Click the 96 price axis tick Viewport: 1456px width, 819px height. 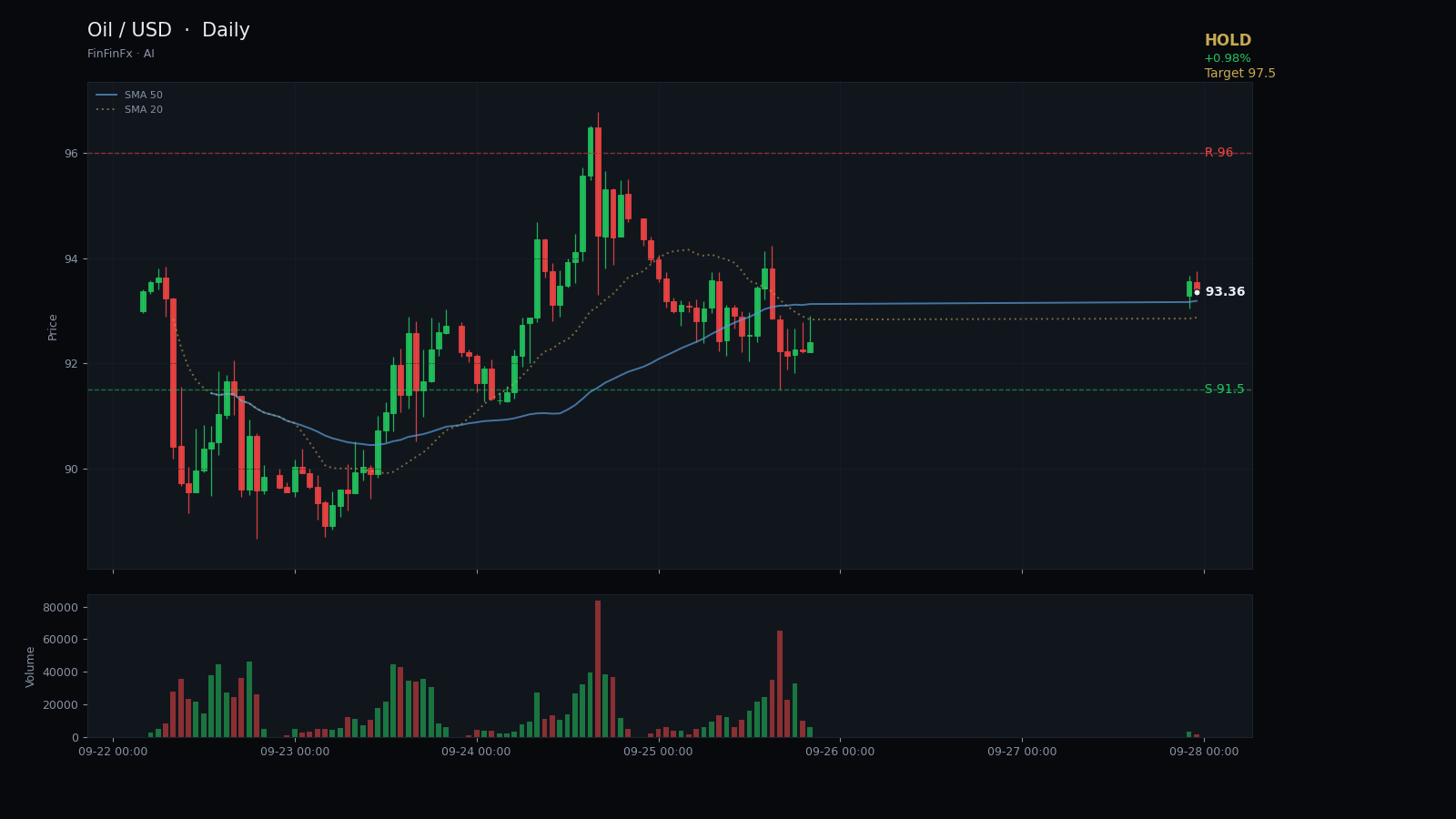click(71, 154)
